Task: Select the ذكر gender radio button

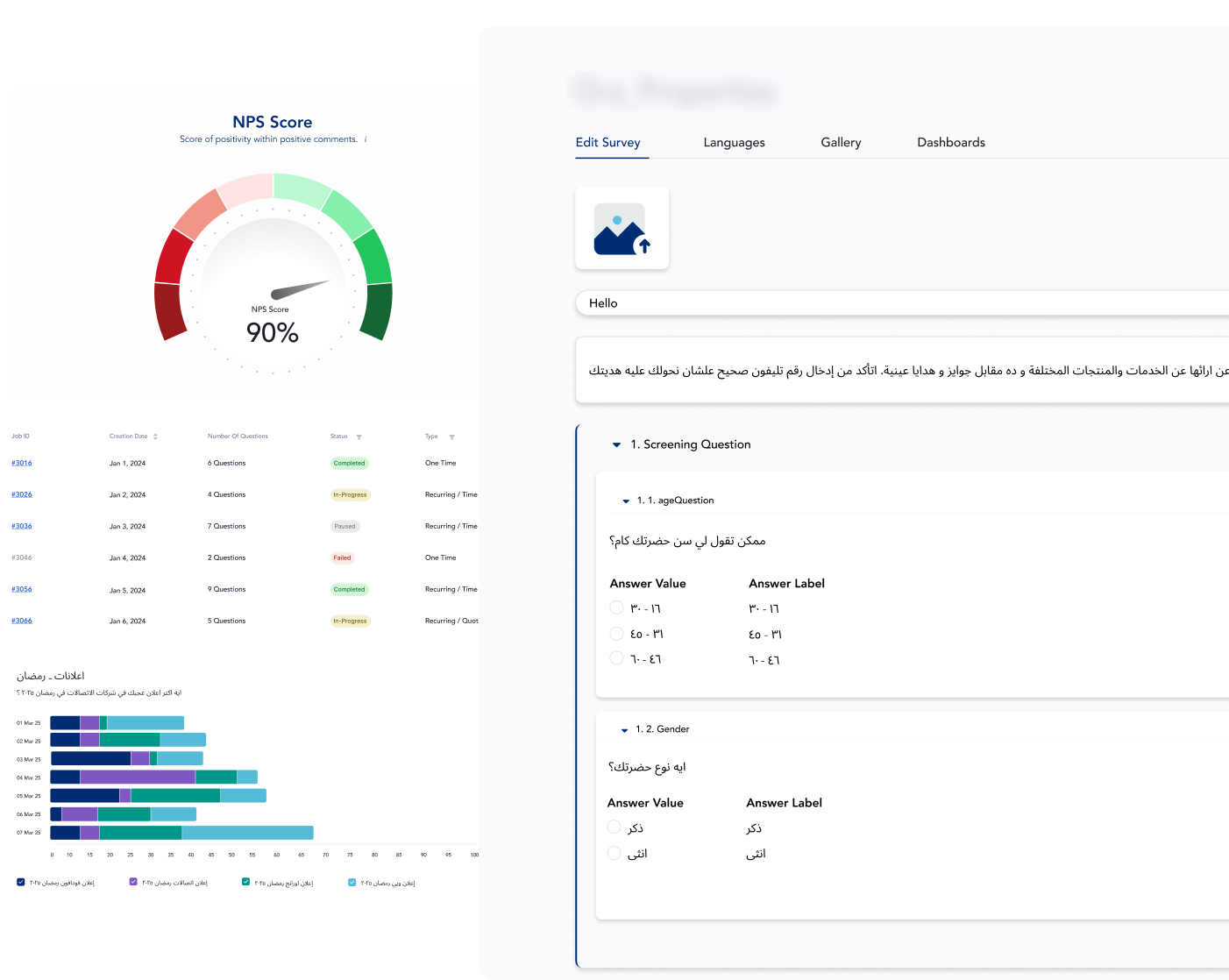Action: (x=614, y=827)
